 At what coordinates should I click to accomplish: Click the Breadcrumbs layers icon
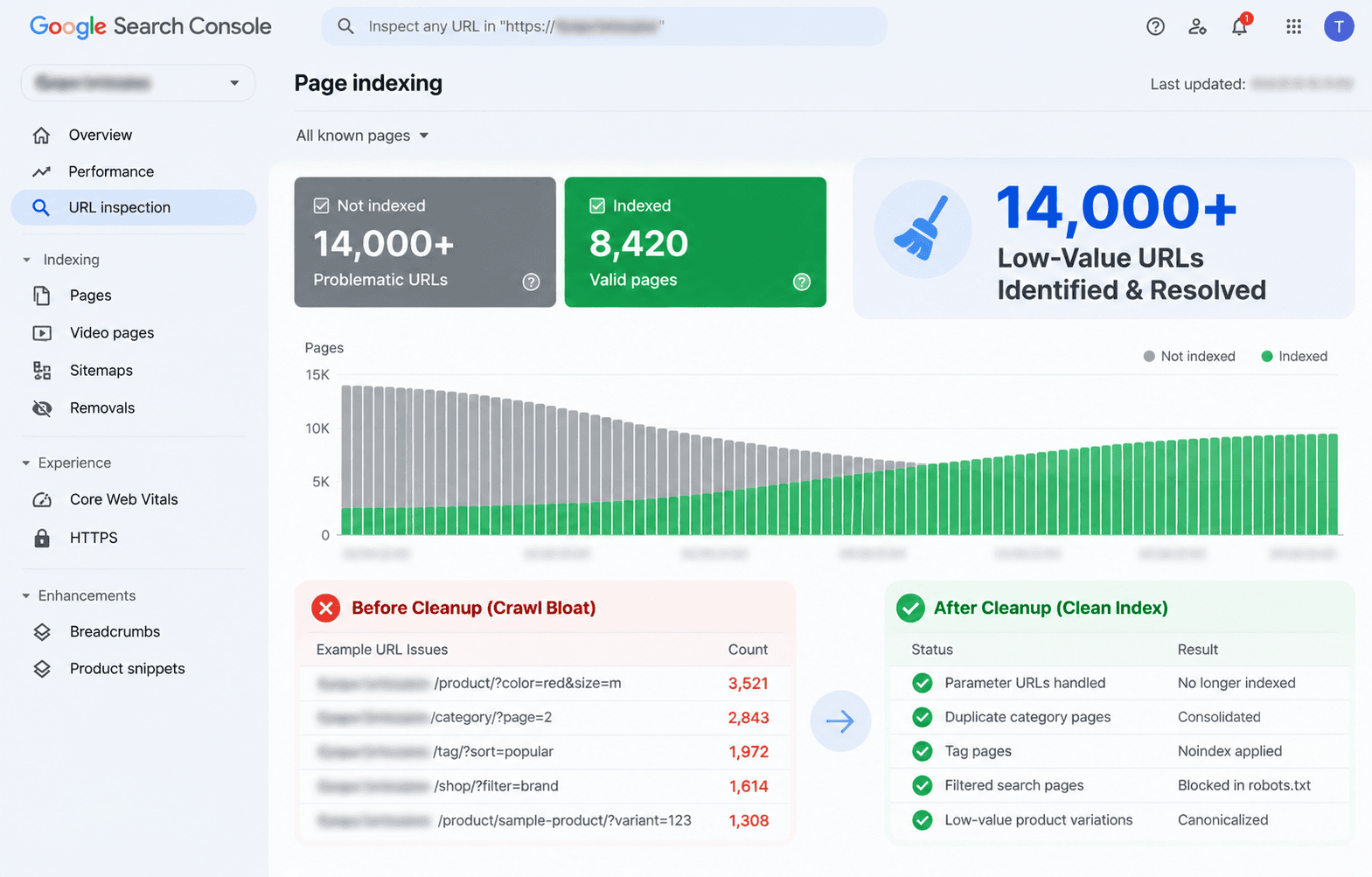pyautogui.click(x=41, y=631)
